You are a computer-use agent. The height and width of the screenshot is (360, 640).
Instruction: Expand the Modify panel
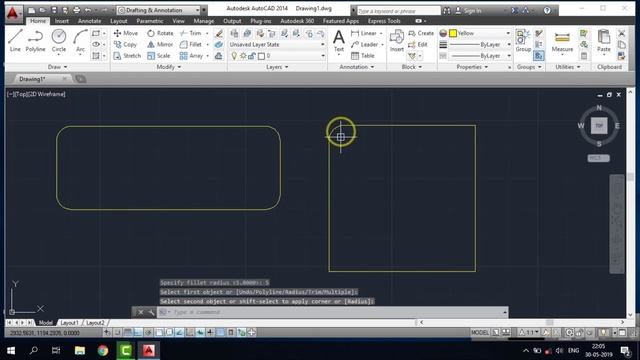tap(169, 67)
